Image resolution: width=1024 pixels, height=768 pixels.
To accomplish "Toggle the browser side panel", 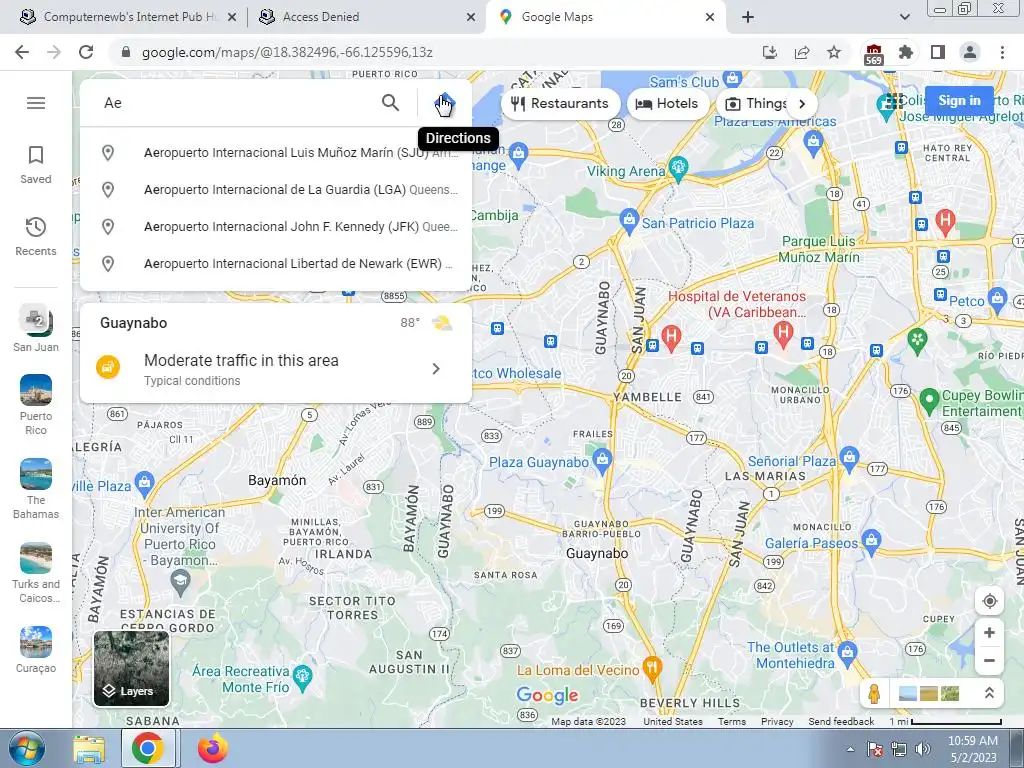I will pyautogui.click(x=938, y=52).
